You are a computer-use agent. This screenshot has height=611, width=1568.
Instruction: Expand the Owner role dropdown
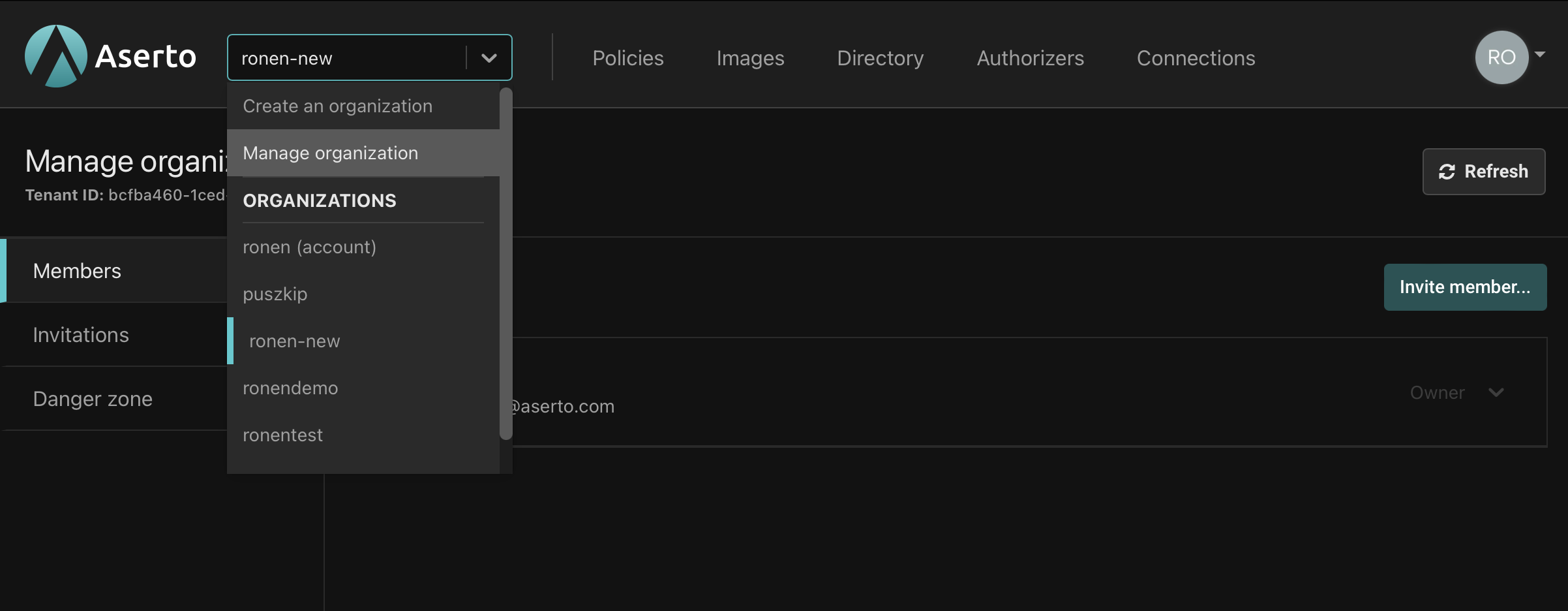pyautogui.click(x=1496, y=392)
